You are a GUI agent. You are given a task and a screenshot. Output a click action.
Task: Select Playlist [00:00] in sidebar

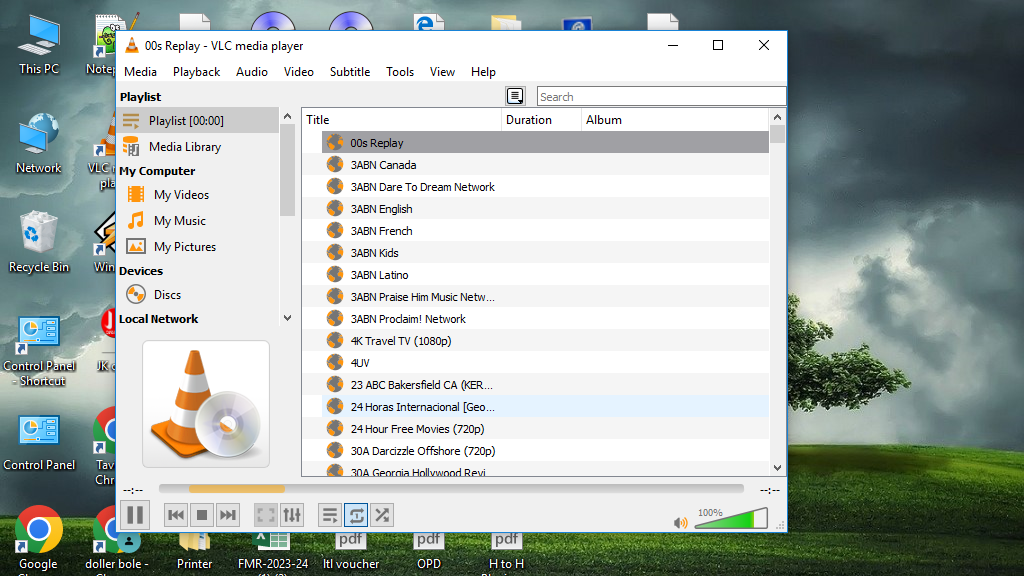pyautogui.click(x=199, y=121)
